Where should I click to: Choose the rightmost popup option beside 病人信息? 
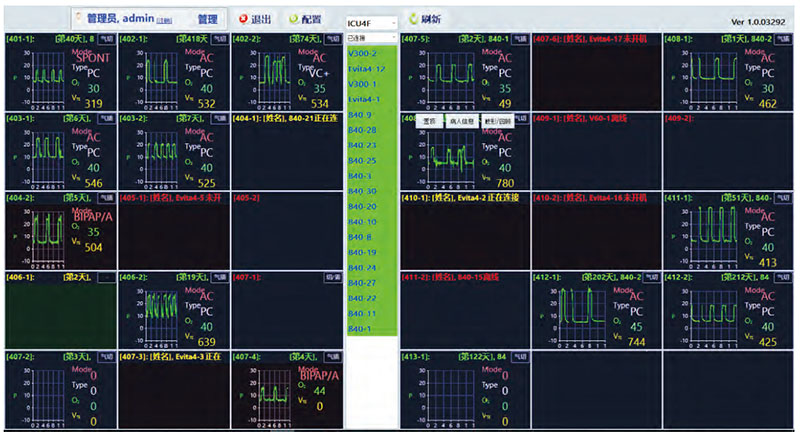[x=497, y=121]
